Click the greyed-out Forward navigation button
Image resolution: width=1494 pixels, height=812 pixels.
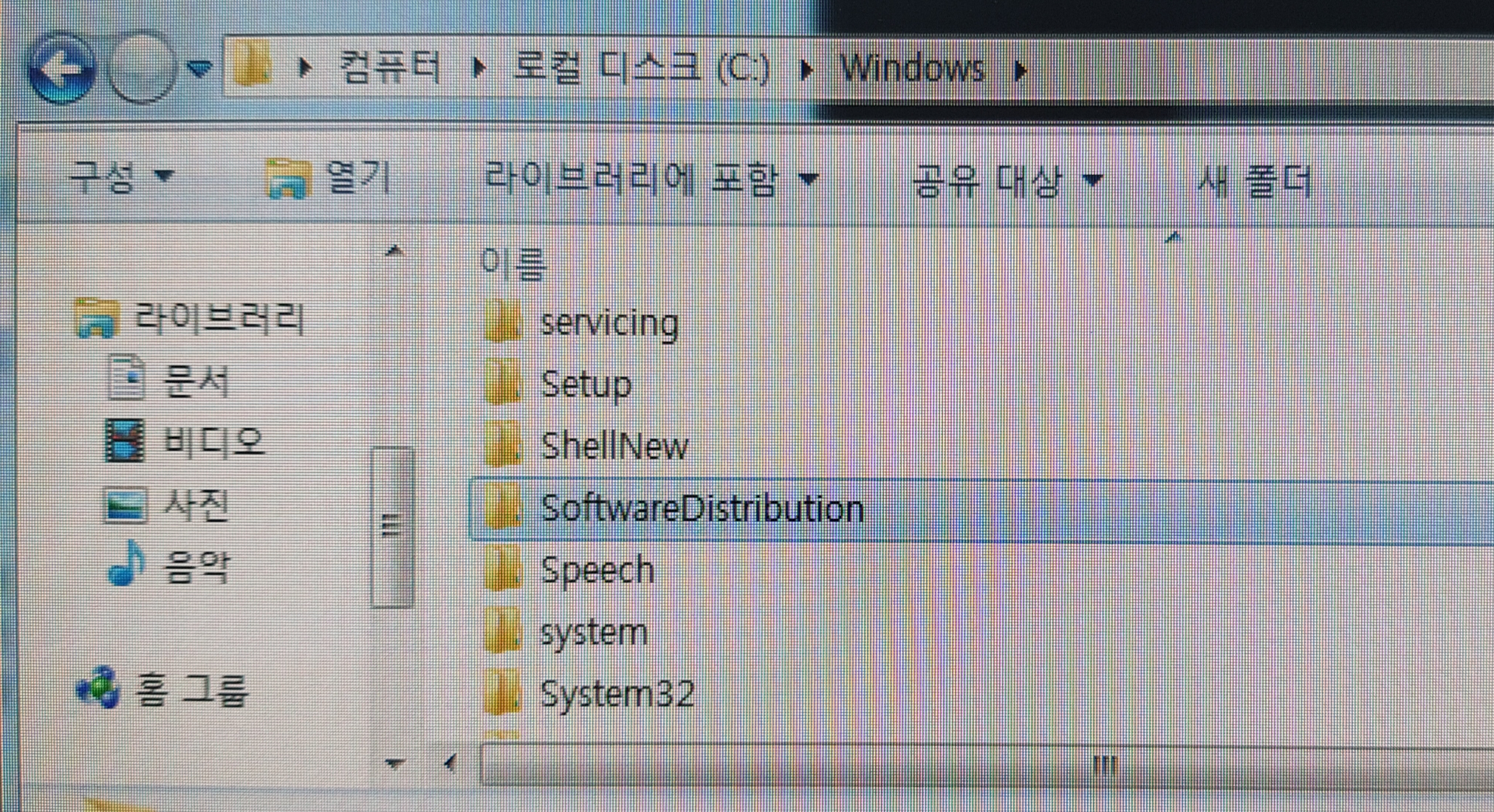pyautogui.click(x=142, y=69)
